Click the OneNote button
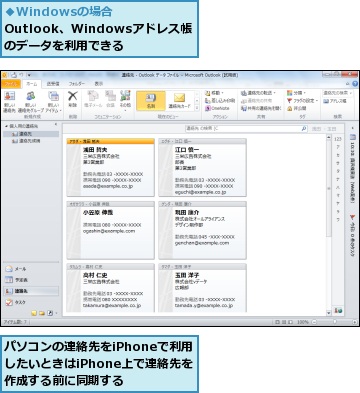Screen dimensions: 360x393 pyautogui.click(x=217, y=108)
